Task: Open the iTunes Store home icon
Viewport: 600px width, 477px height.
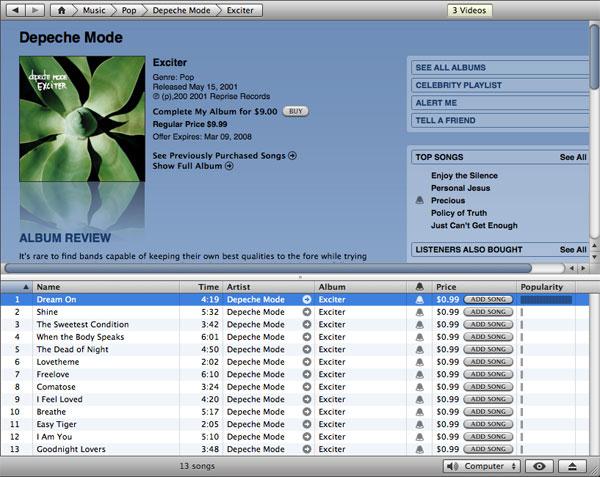Action: [61, 10]
